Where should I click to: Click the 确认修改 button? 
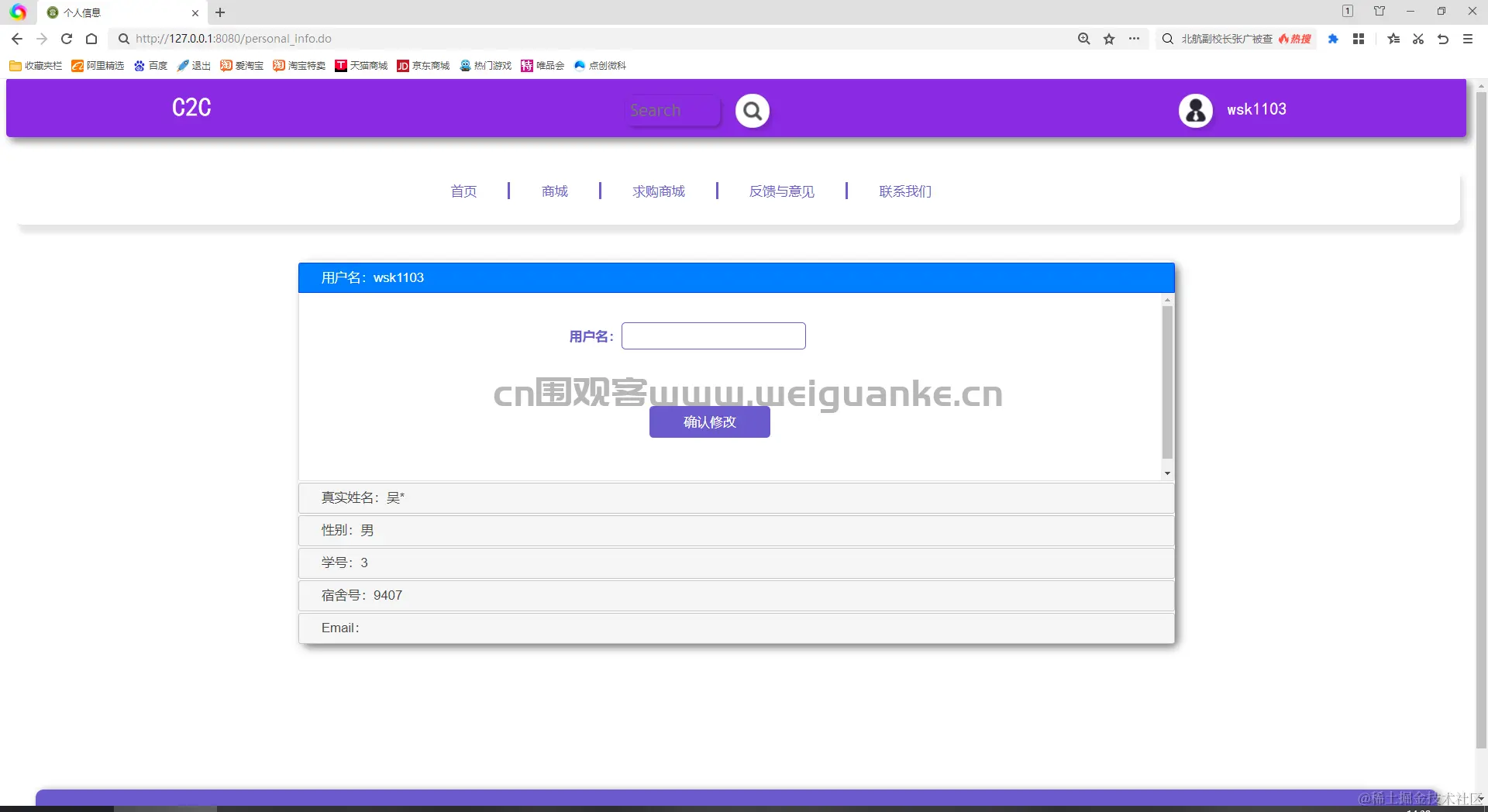[x=710, y=422]
